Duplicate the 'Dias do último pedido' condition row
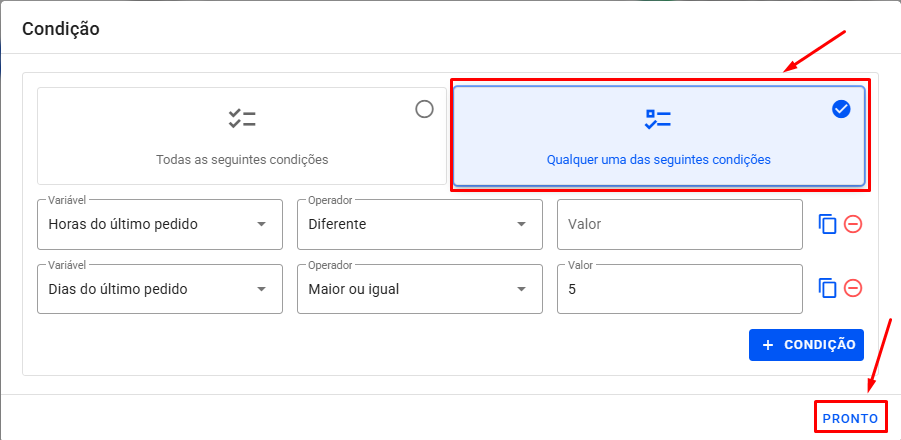The height and width of the screenshot is (440, 901). point(827,288)
